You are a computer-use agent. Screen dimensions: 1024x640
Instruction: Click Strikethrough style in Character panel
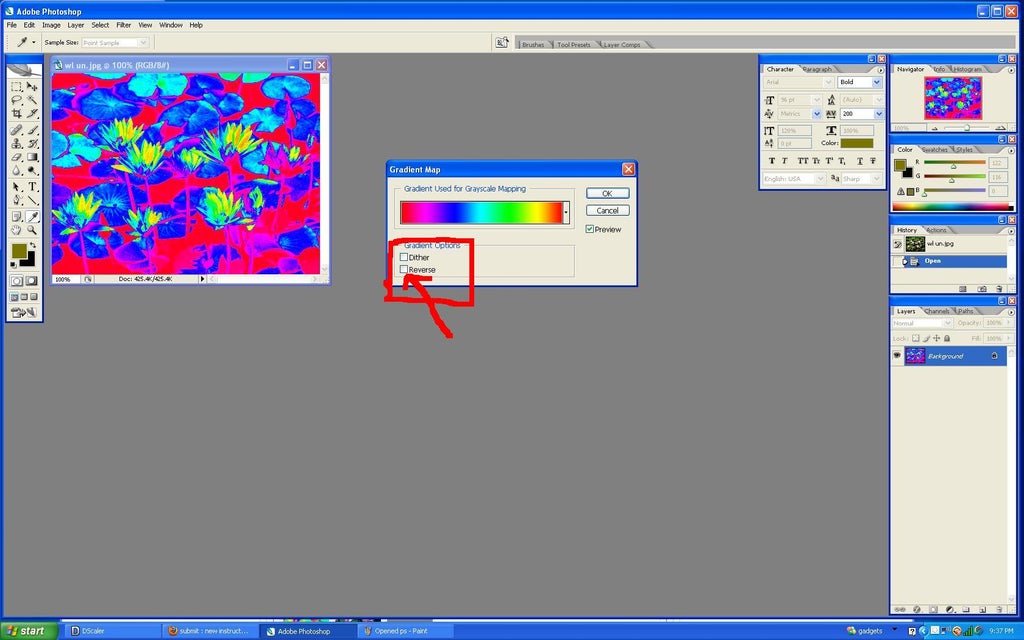pyautogui.click(x=873, y=161)
